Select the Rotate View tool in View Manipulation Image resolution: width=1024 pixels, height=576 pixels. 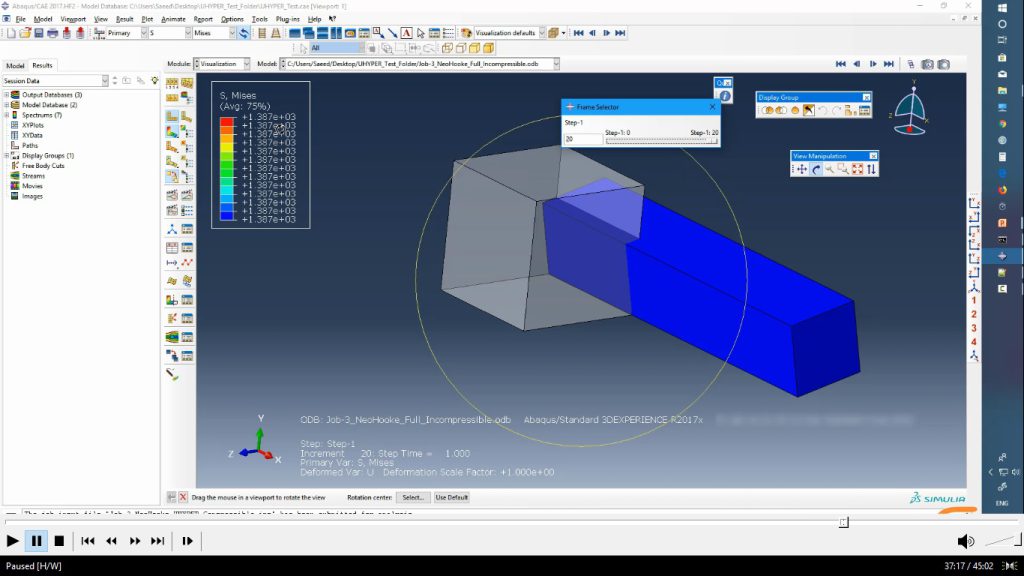click(817, 168)
